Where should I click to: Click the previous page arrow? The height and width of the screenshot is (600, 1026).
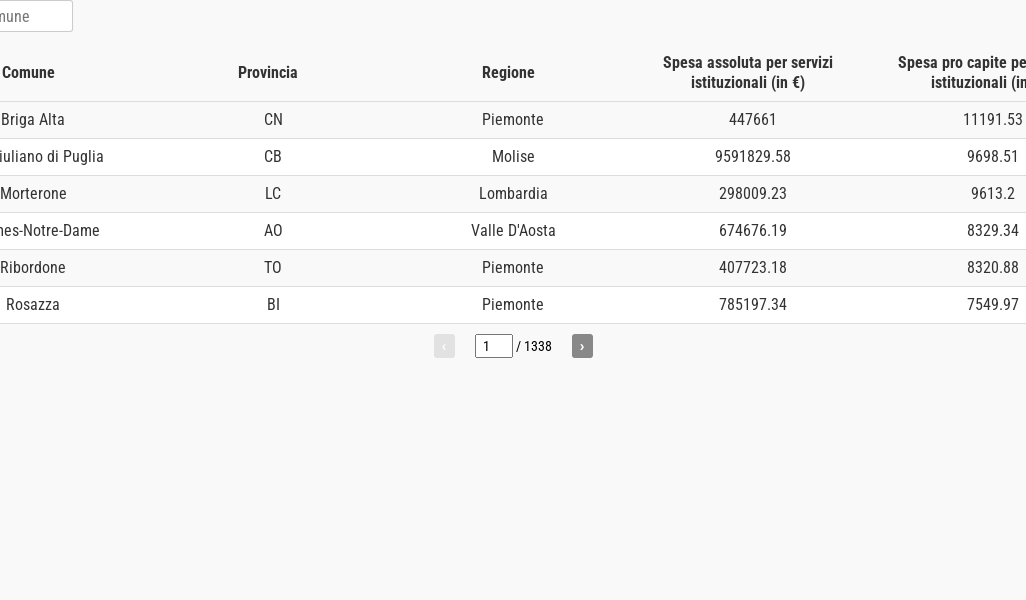pos(444,346)
